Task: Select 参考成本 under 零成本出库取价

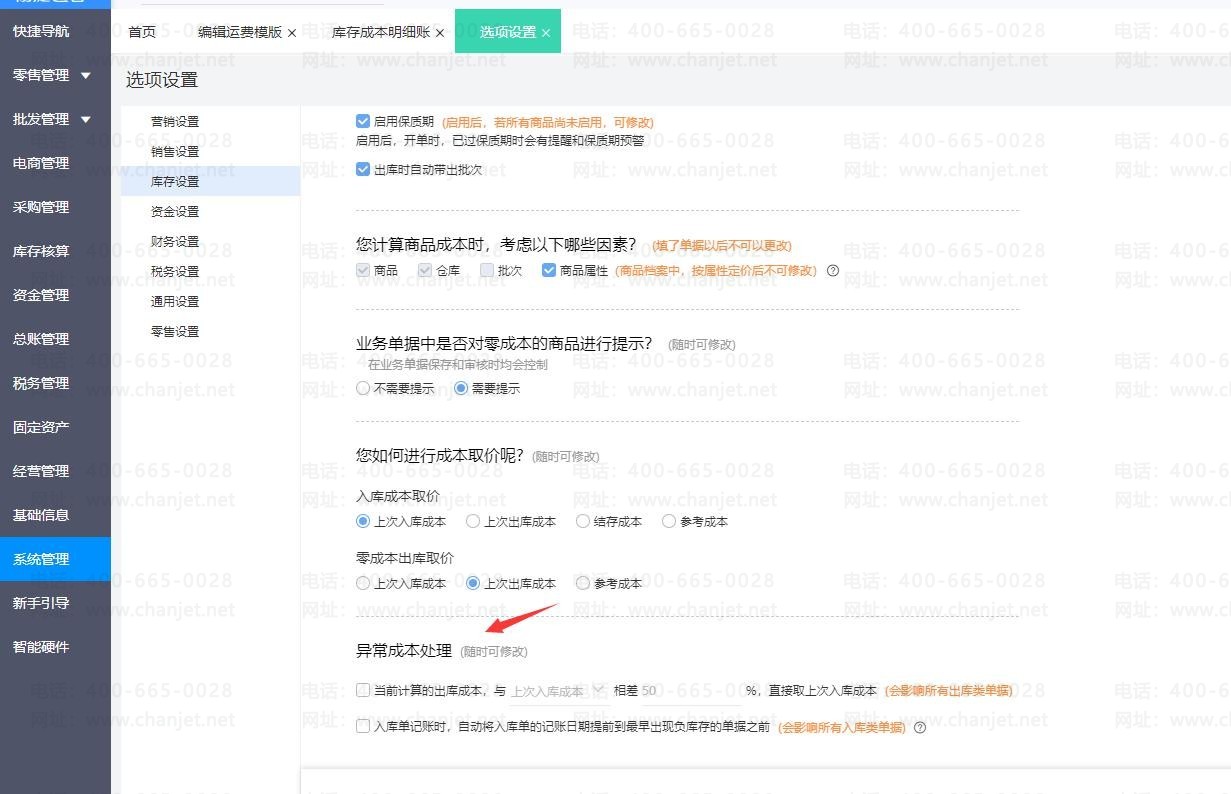Action: (x=583, y=584)
